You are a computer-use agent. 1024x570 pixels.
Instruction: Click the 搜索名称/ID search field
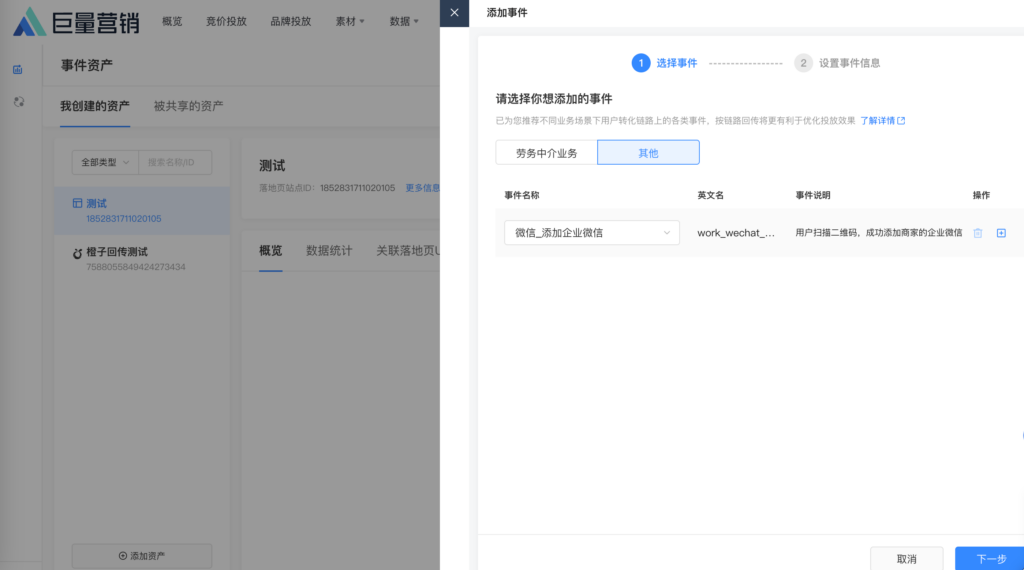tap(176, 162)
